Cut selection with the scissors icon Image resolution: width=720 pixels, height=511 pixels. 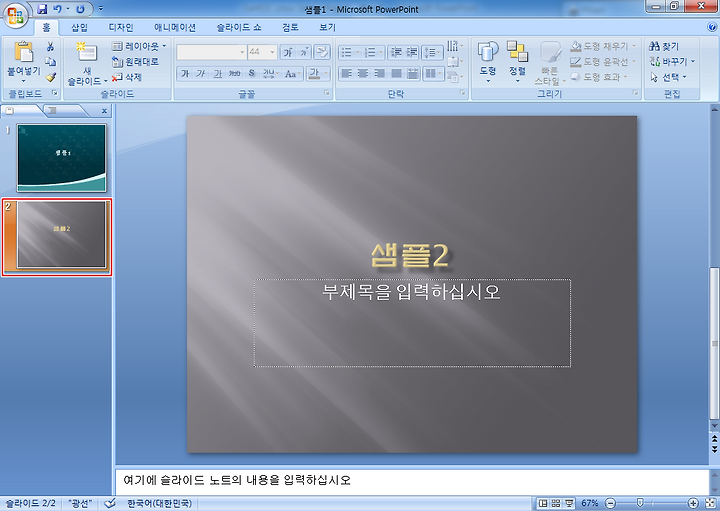[51, 46]
